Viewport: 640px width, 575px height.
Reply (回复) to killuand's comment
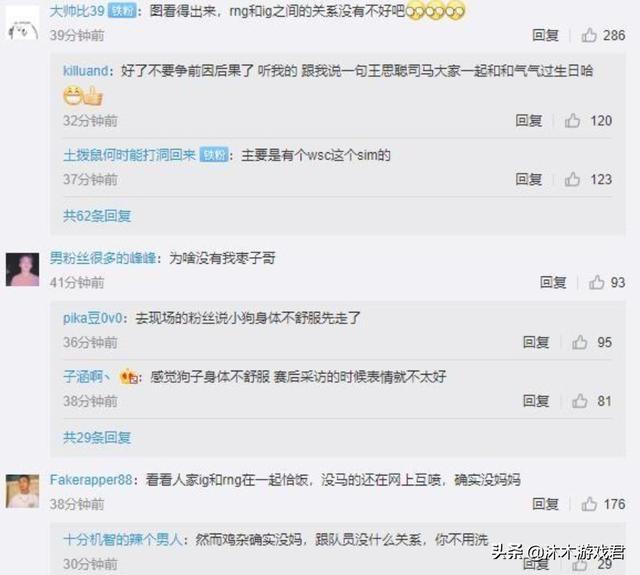point(529,121)
